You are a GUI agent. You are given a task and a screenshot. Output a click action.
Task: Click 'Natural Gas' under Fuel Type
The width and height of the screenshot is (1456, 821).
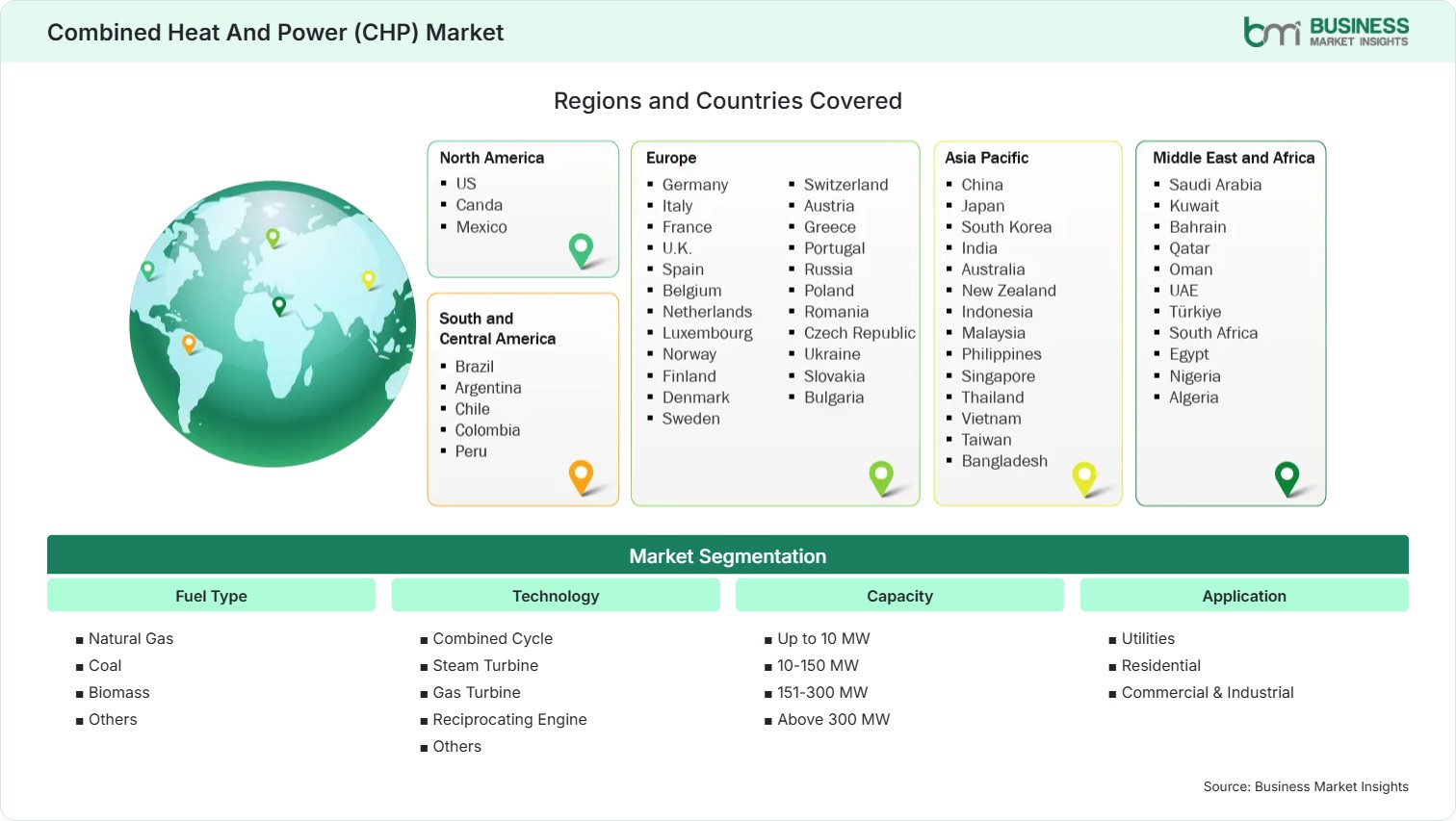131,638
